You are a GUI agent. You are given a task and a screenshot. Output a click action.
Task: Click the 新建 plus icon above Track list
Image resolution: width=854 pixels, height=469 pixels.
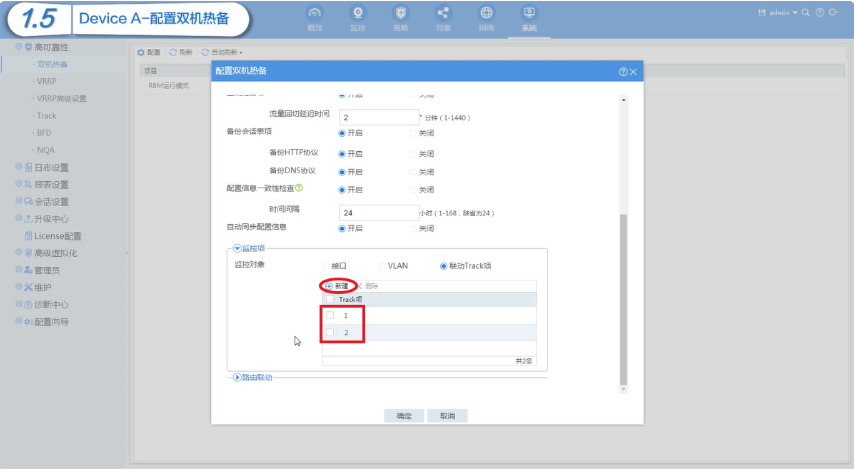(x=328, y=286)
